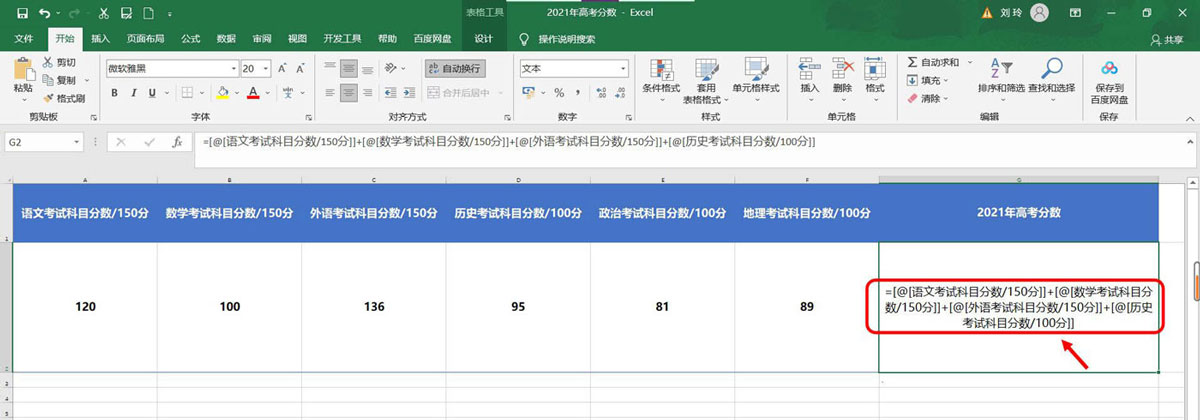Undo the last action

(x=45, y=13)
